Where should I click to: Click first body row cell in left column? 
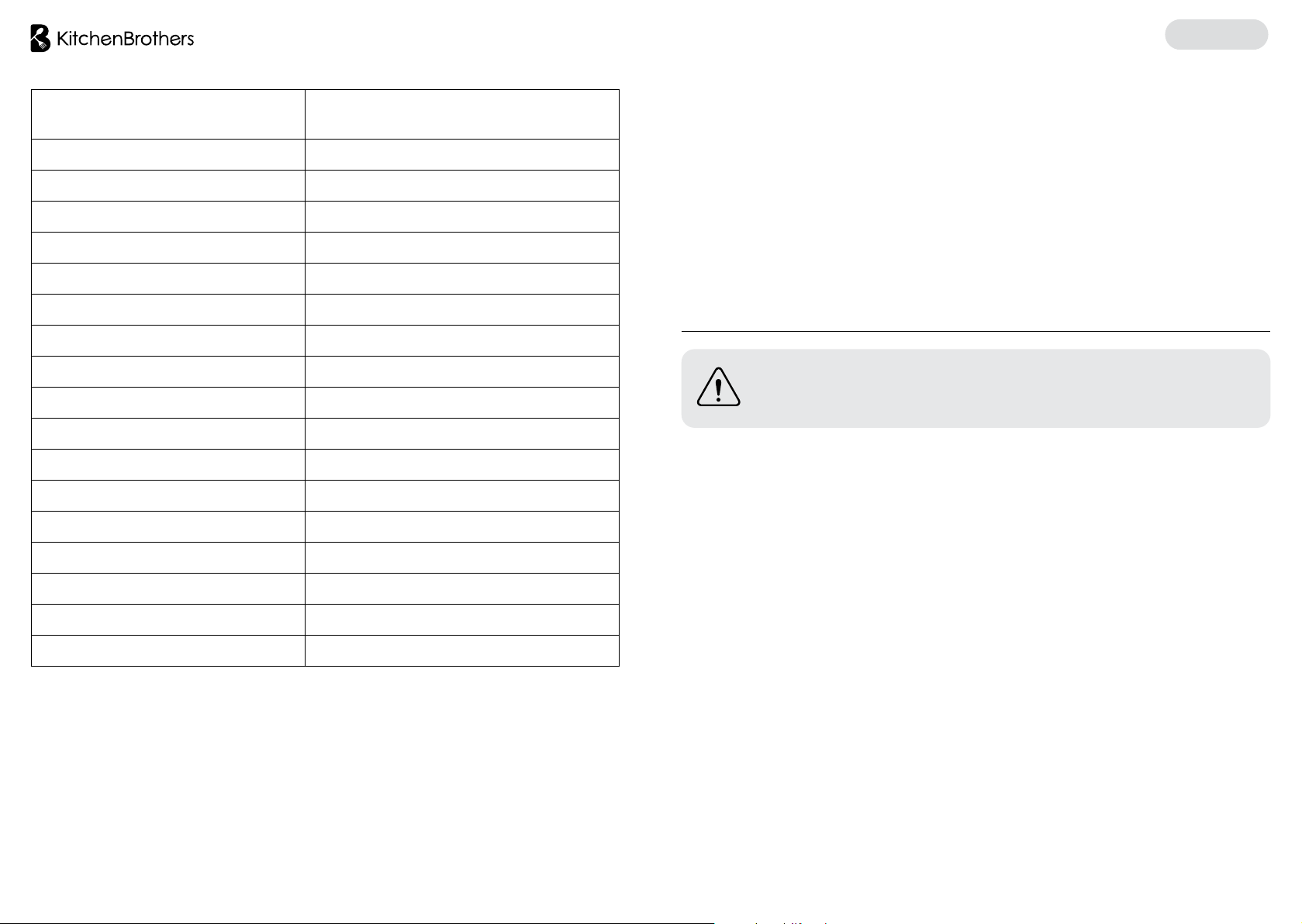(x=168, y=155)
